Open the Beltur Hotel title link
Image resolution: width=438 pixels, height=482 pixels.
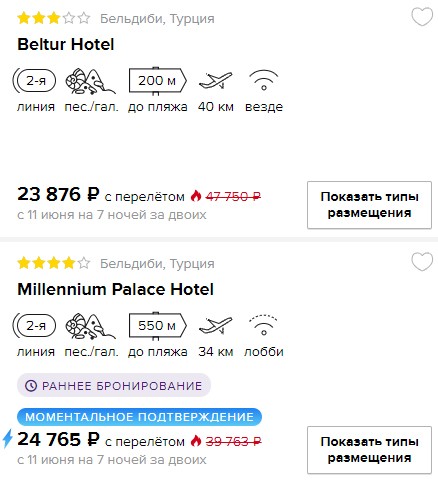pyautogui.click(x=66, y=44)
